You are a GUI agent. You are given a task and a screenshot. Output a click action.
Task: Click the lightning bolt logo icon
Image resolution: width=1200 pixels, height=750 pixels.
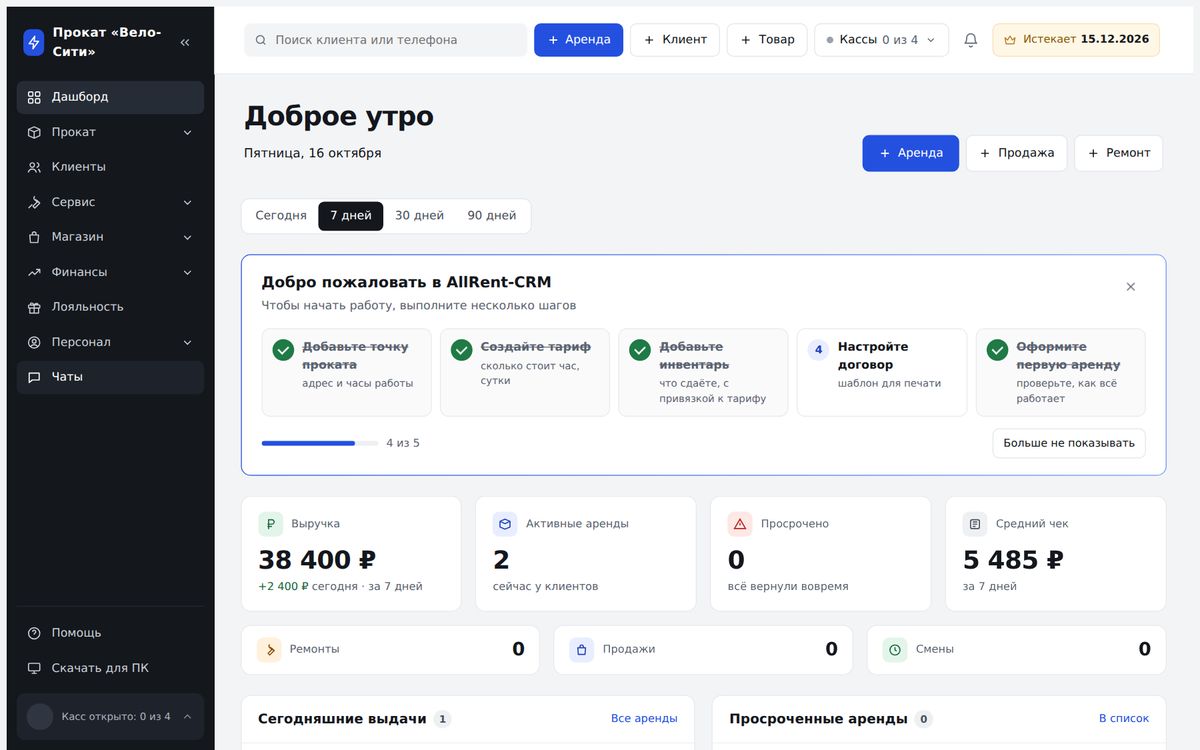34,42
